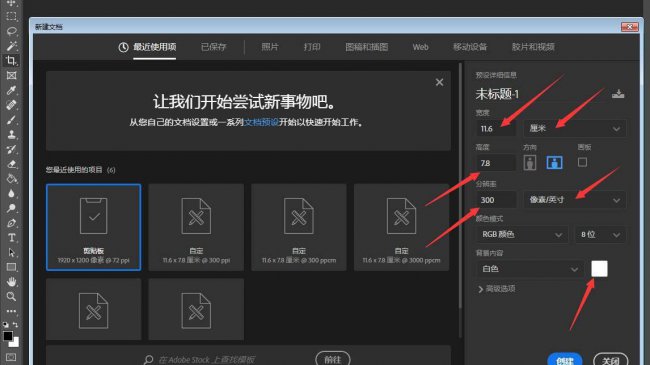Click the Adobe Stock template search field
This screenshot has height=365, width=650.
pos(206,360)
